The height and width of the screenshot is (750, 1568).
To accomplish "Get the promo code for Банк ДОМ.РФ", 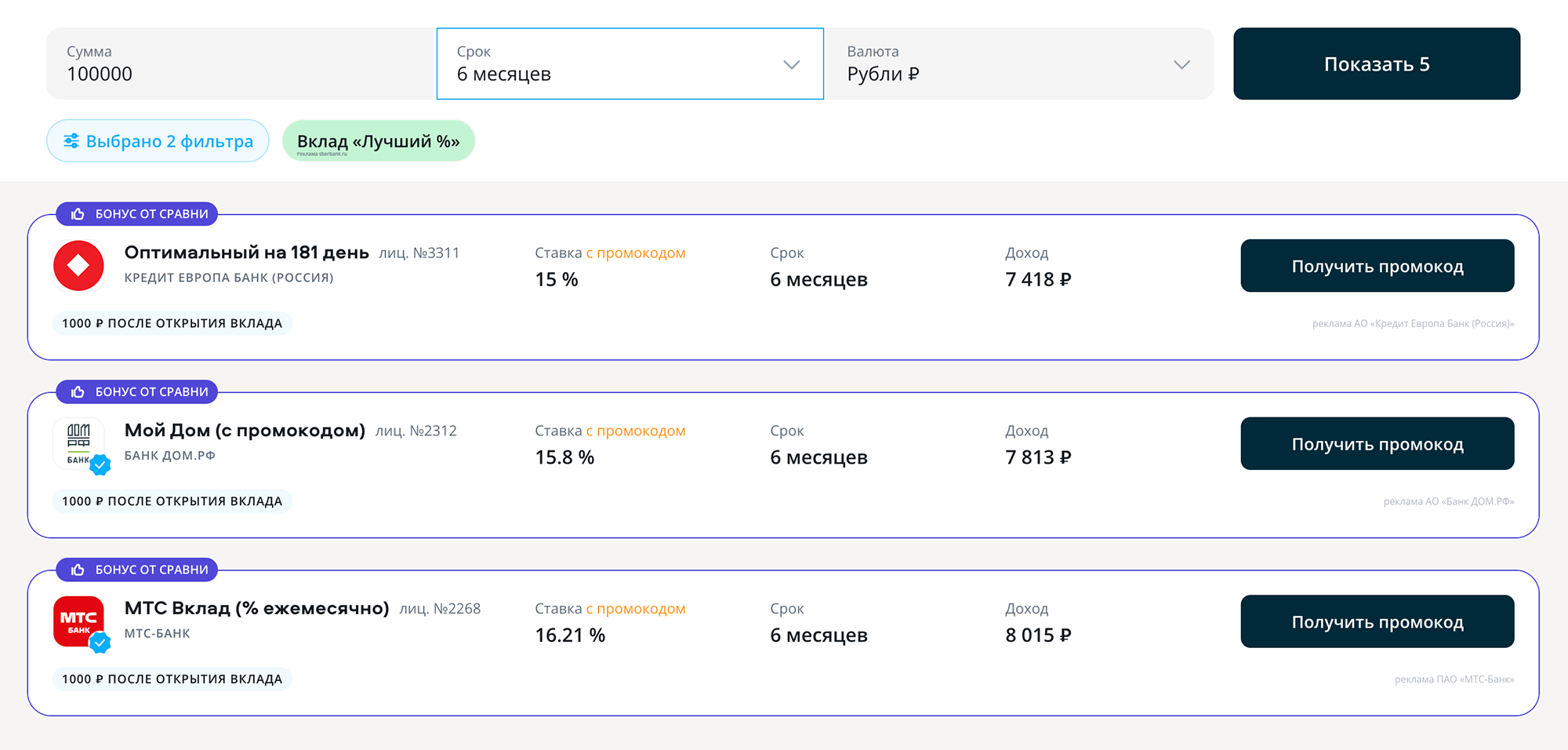I will (x=1377, y=443).
